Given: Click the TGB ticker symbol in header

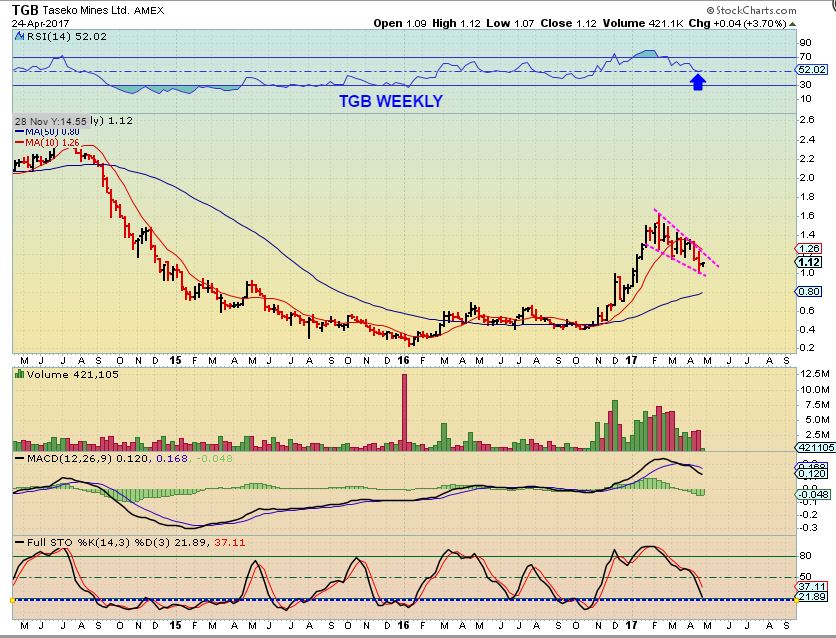Looking at the screenshot, I should [25, 10].
